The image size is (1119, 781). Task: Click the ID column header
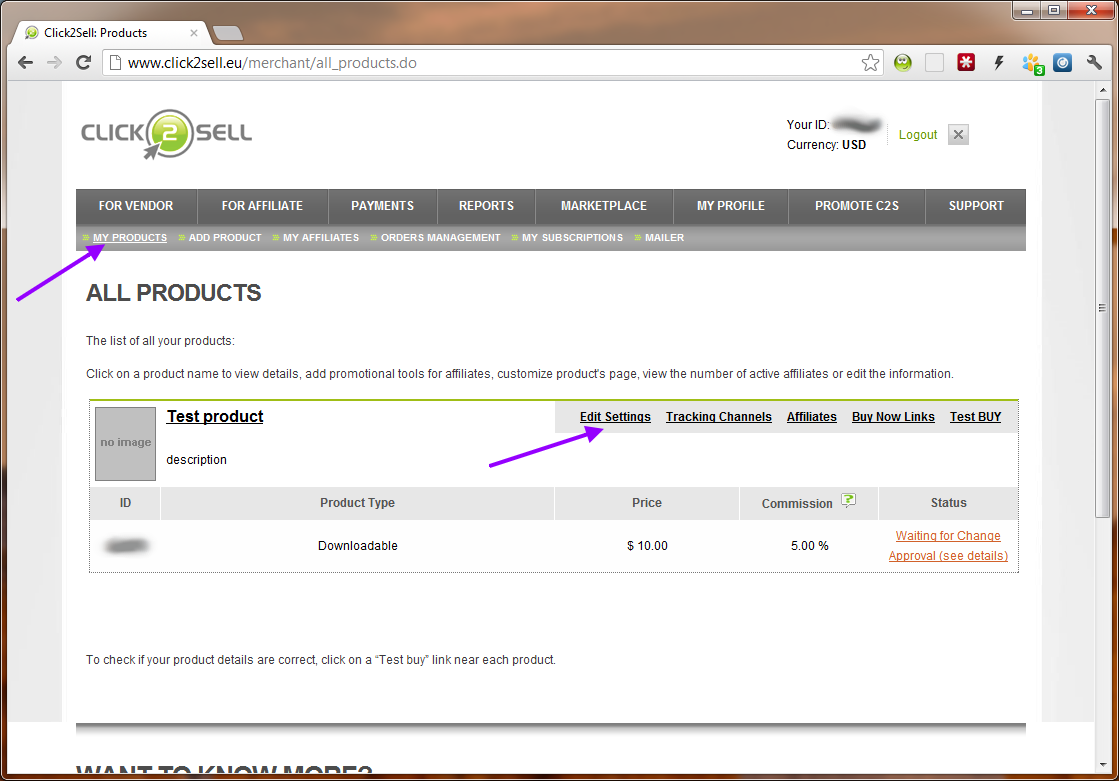click(x=125, y=503)
